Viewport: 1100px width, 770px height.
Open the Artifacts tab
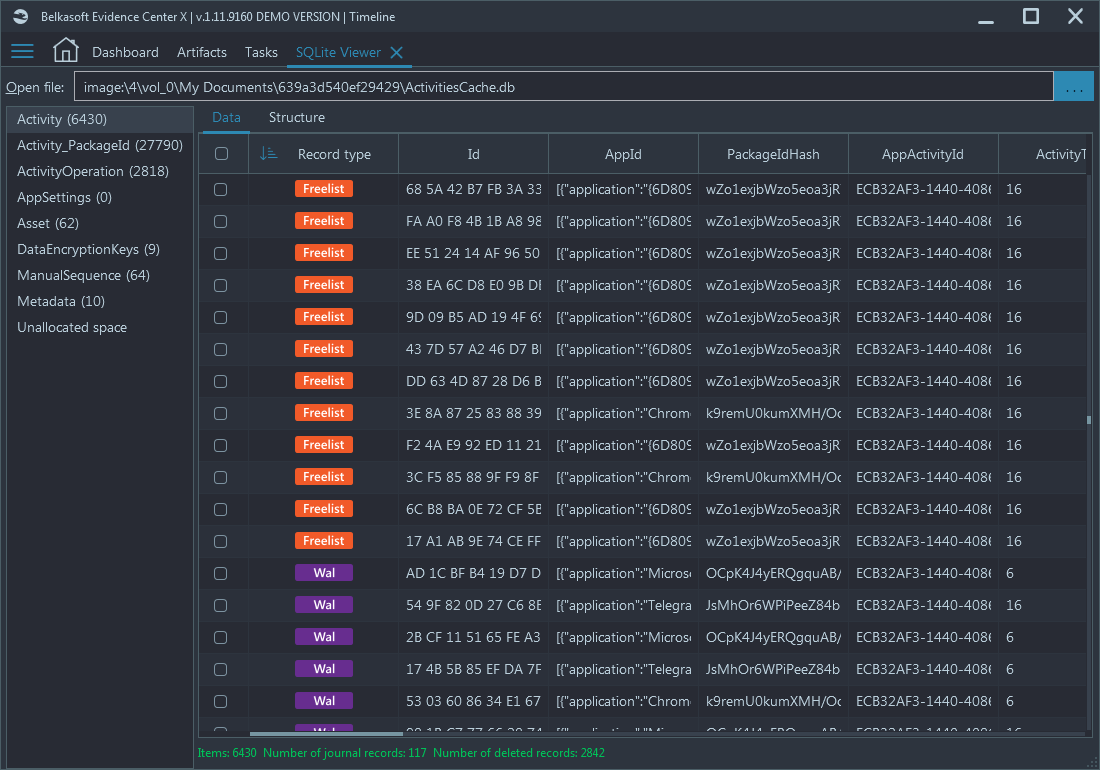pos(201,51)
